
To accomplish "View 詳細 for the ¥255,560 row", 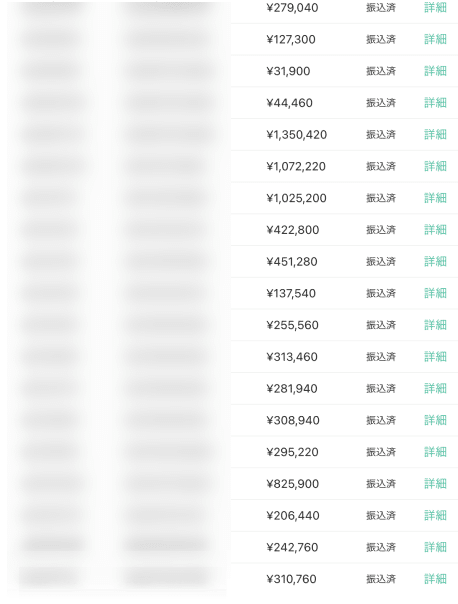I will click(x=435, y=325).
